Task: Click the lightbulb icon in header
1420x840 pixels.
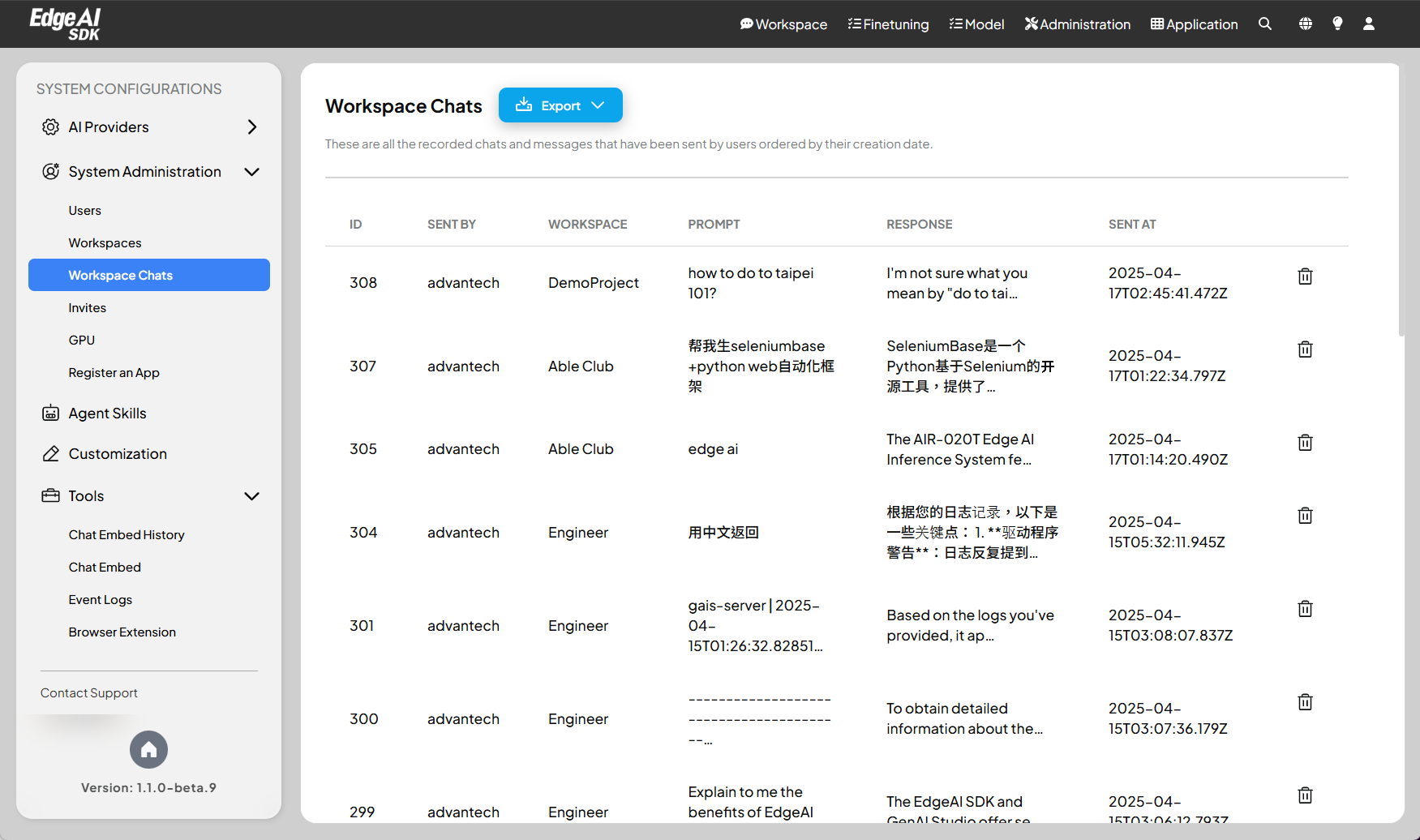Action: tap(1337, 24)
